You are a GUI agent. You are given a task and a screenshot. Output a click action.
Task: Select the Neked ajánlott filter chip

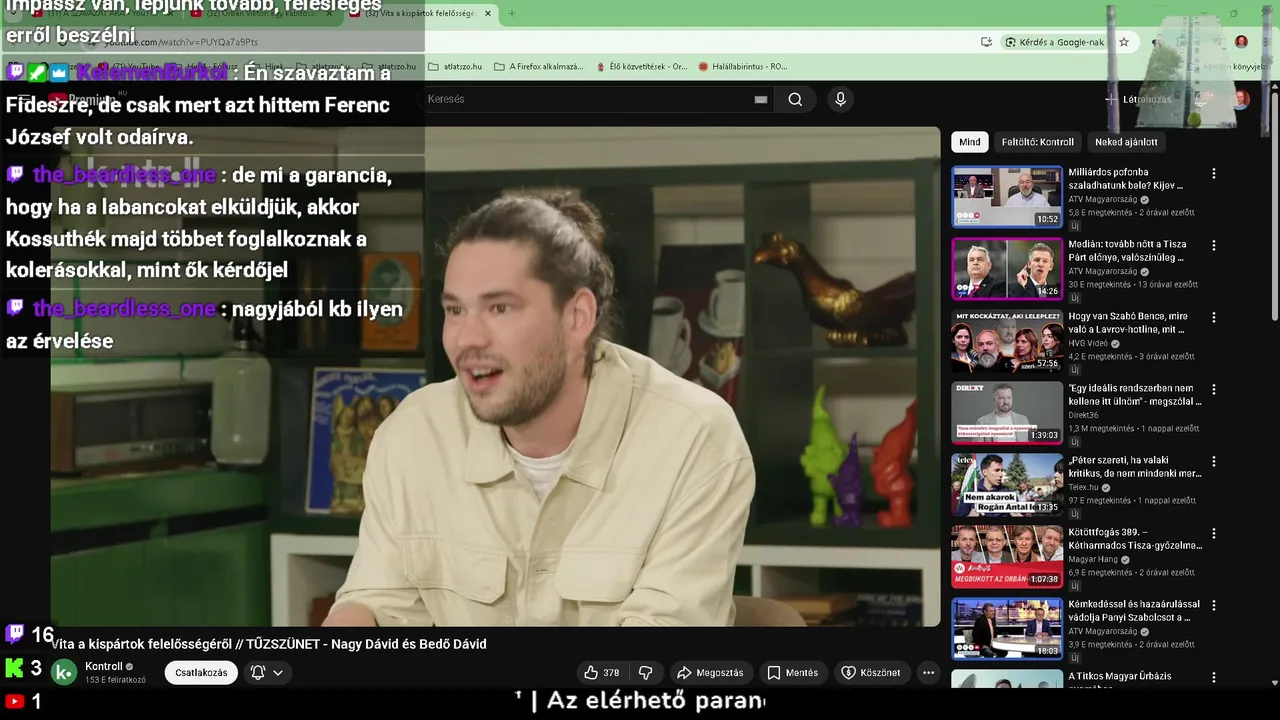click(x=1126, y=142)
